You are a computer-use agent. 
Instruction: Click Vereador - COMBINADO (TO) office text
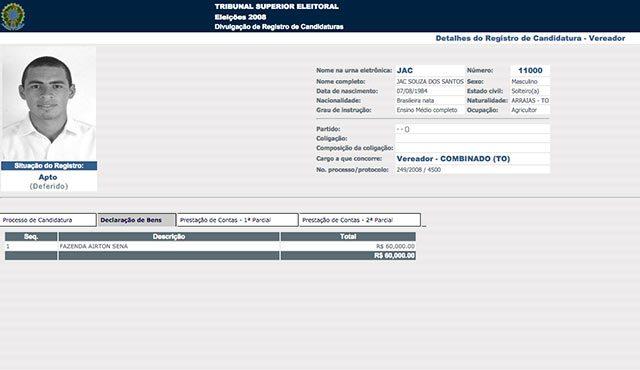coord(453,159)
